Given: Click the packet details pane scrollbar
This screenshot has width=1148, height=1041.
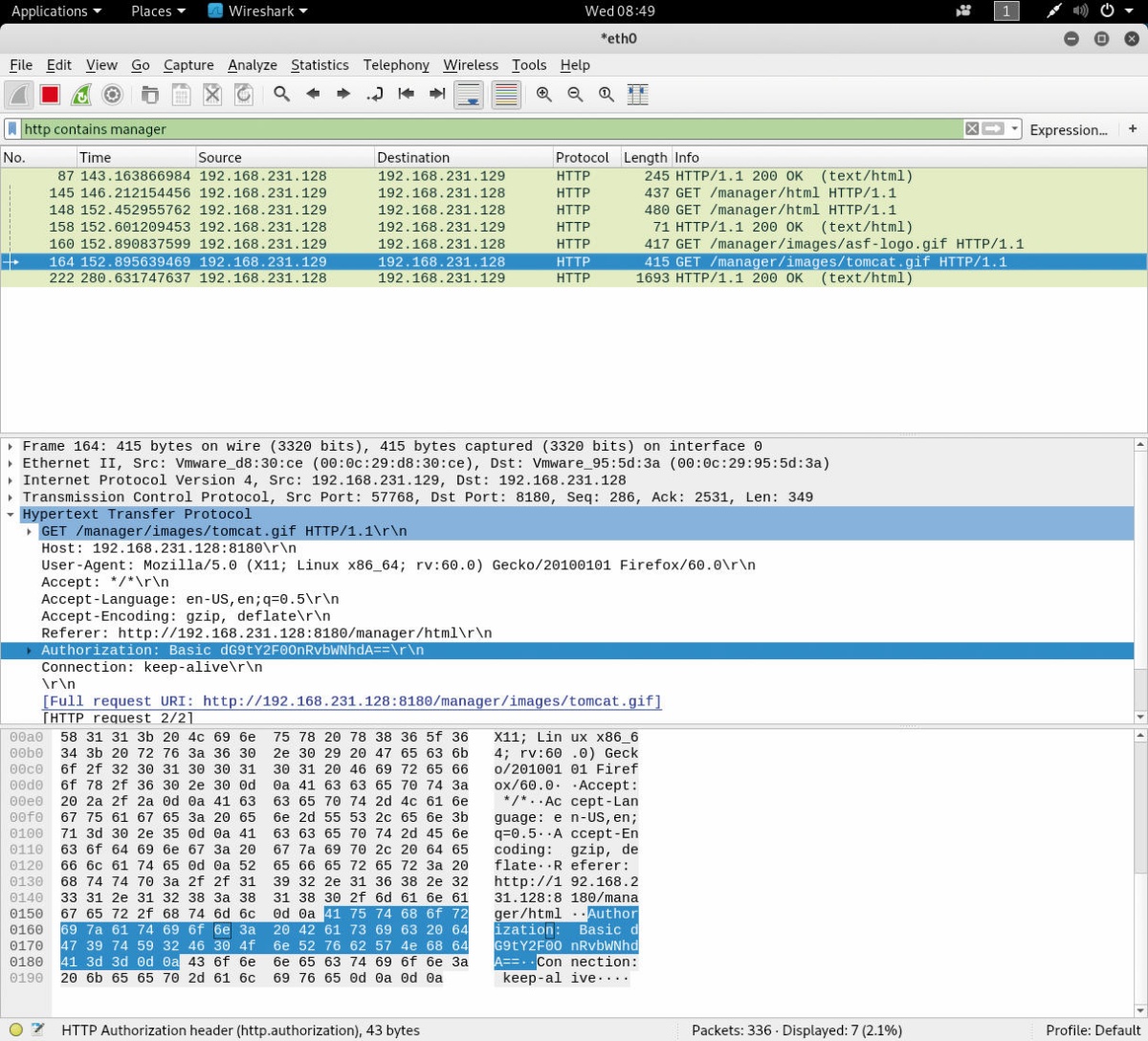Looking at the screenshot, I should [1140, 581].
